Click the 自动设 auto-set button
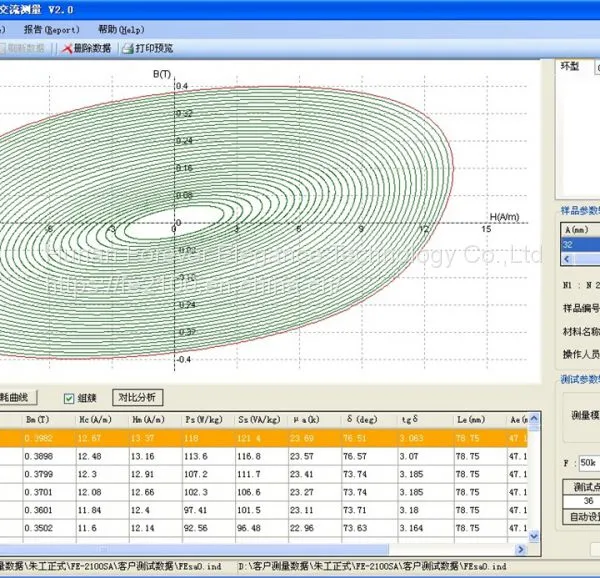The image size is (600, 578). (x=582, y=517)
